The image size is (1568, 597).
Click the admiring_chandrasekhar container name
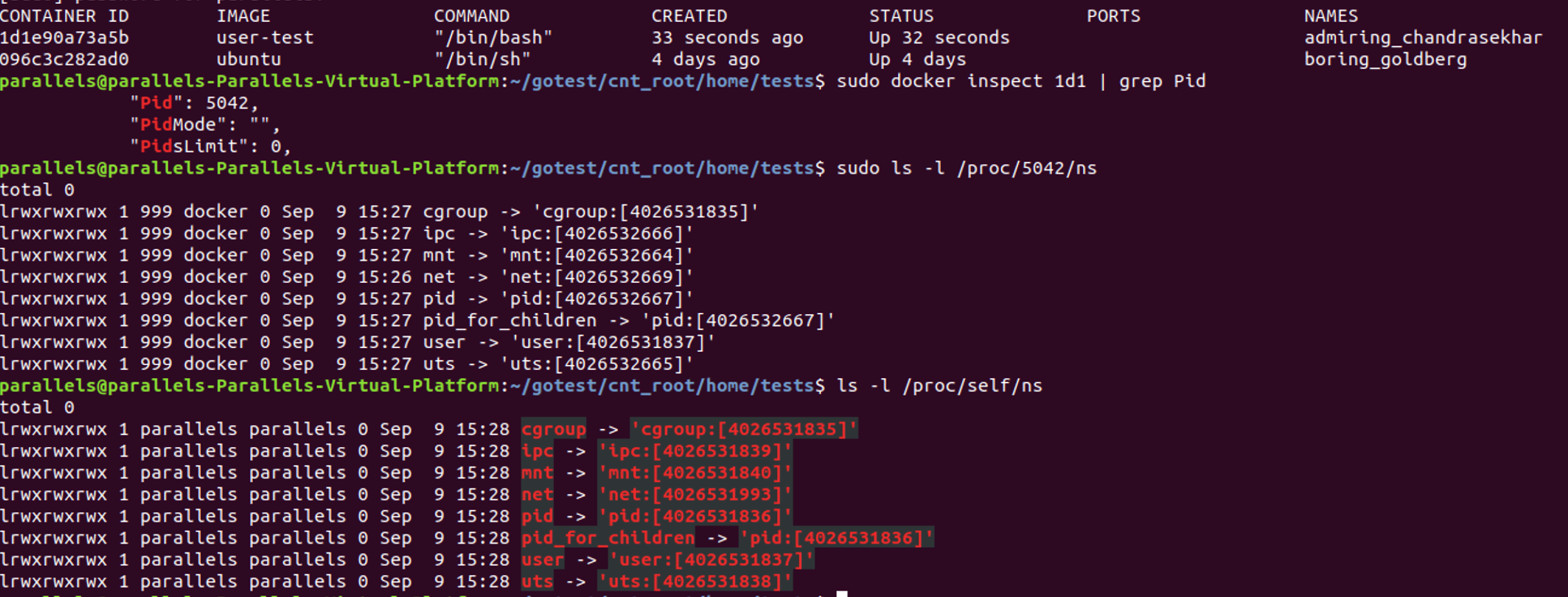(1422, 38)
